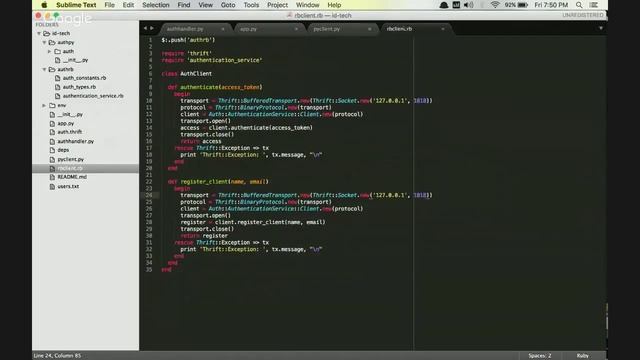The image size is (640, 360).
Task: Click the Wi-Fi status icon
Action: tap(495, 5)
